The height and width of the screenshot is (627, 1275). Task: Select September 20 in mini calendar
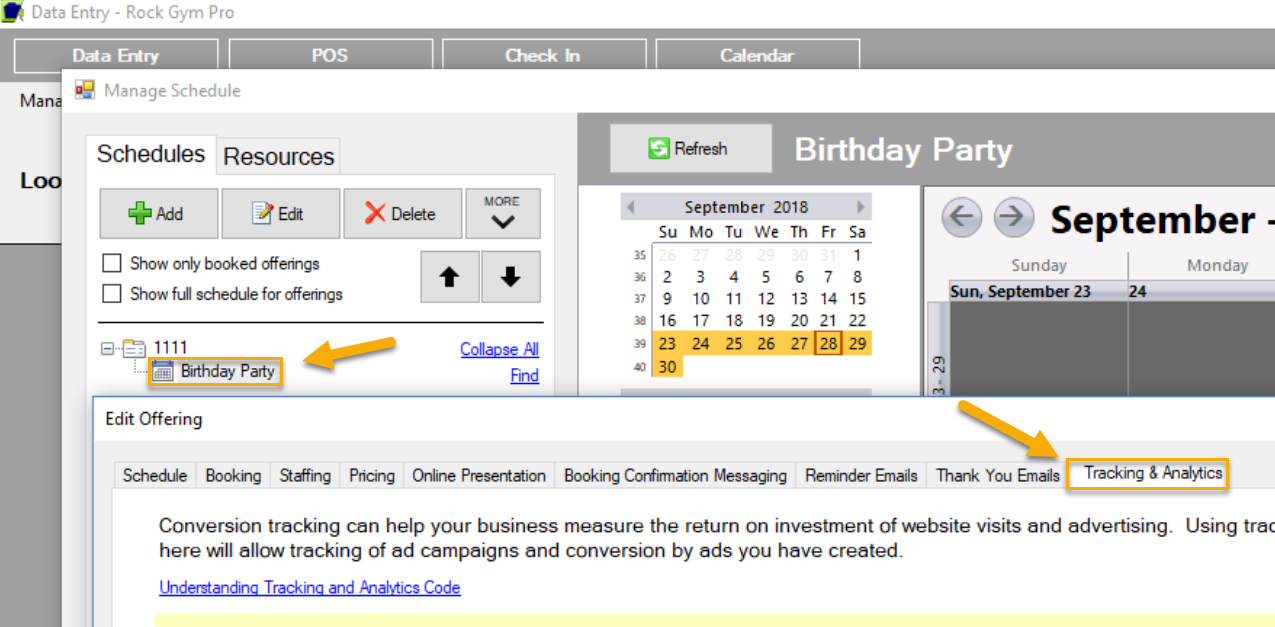(799, 321)
